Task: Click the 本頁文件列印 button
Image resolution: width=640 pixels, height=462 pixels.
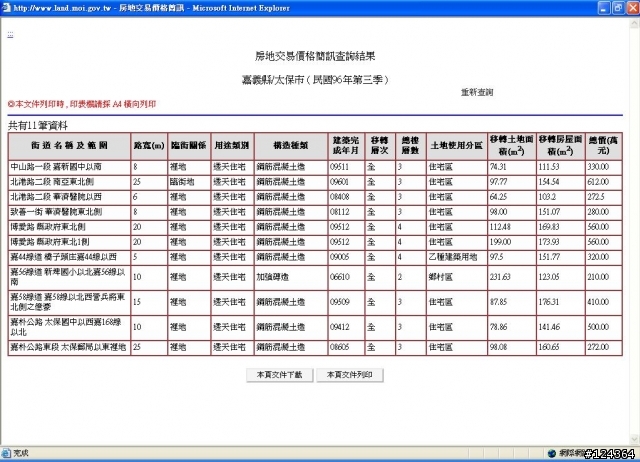Action: coord(350,375)
